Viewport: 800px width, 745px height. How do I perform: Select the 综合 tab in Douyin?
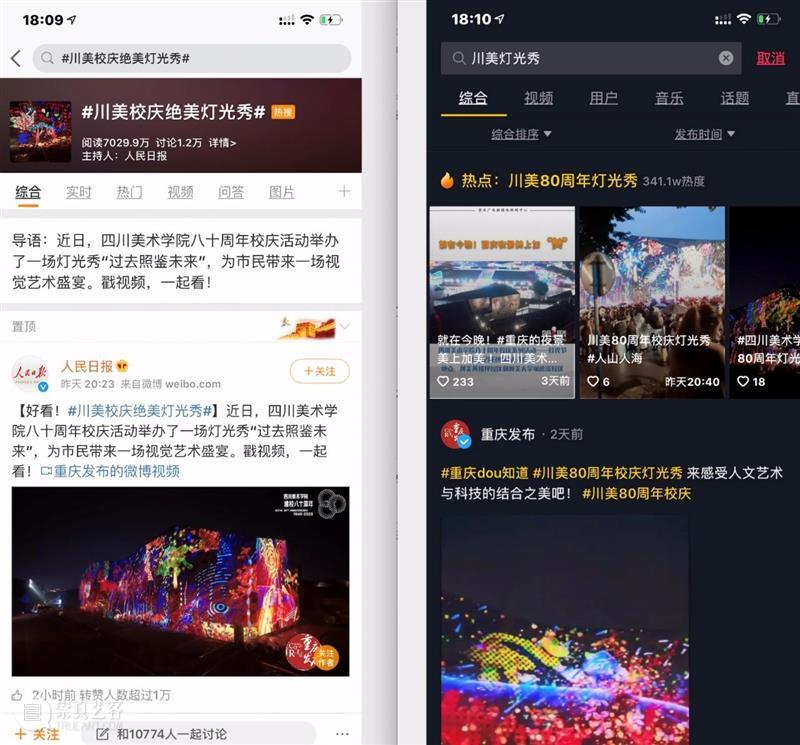point(473,98)
